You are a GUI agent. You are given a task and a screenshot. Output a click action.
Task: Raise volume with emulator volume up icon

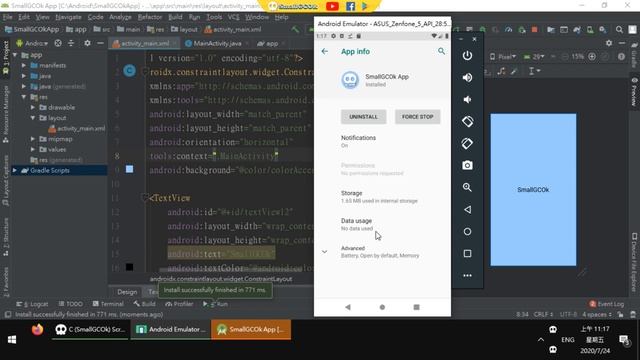pos(467,77)
